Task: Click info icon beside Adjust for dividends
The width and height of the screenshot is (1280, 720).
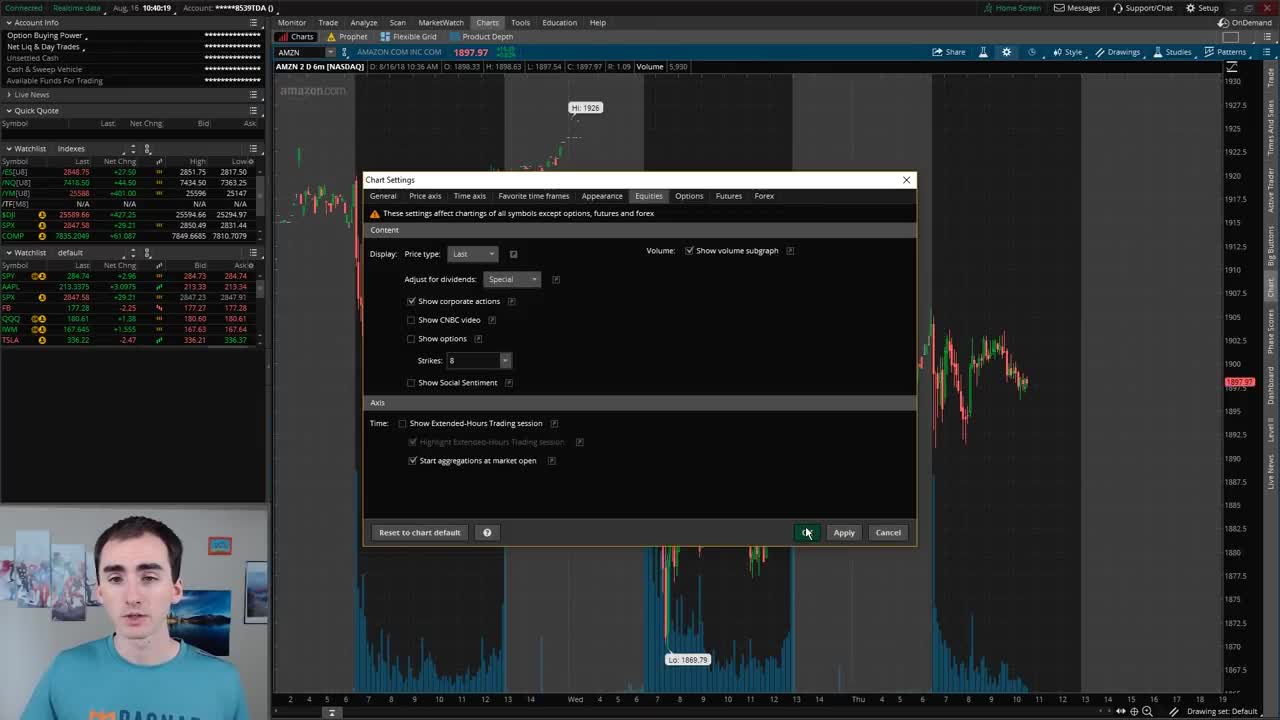Action: (x=556, y=279)
